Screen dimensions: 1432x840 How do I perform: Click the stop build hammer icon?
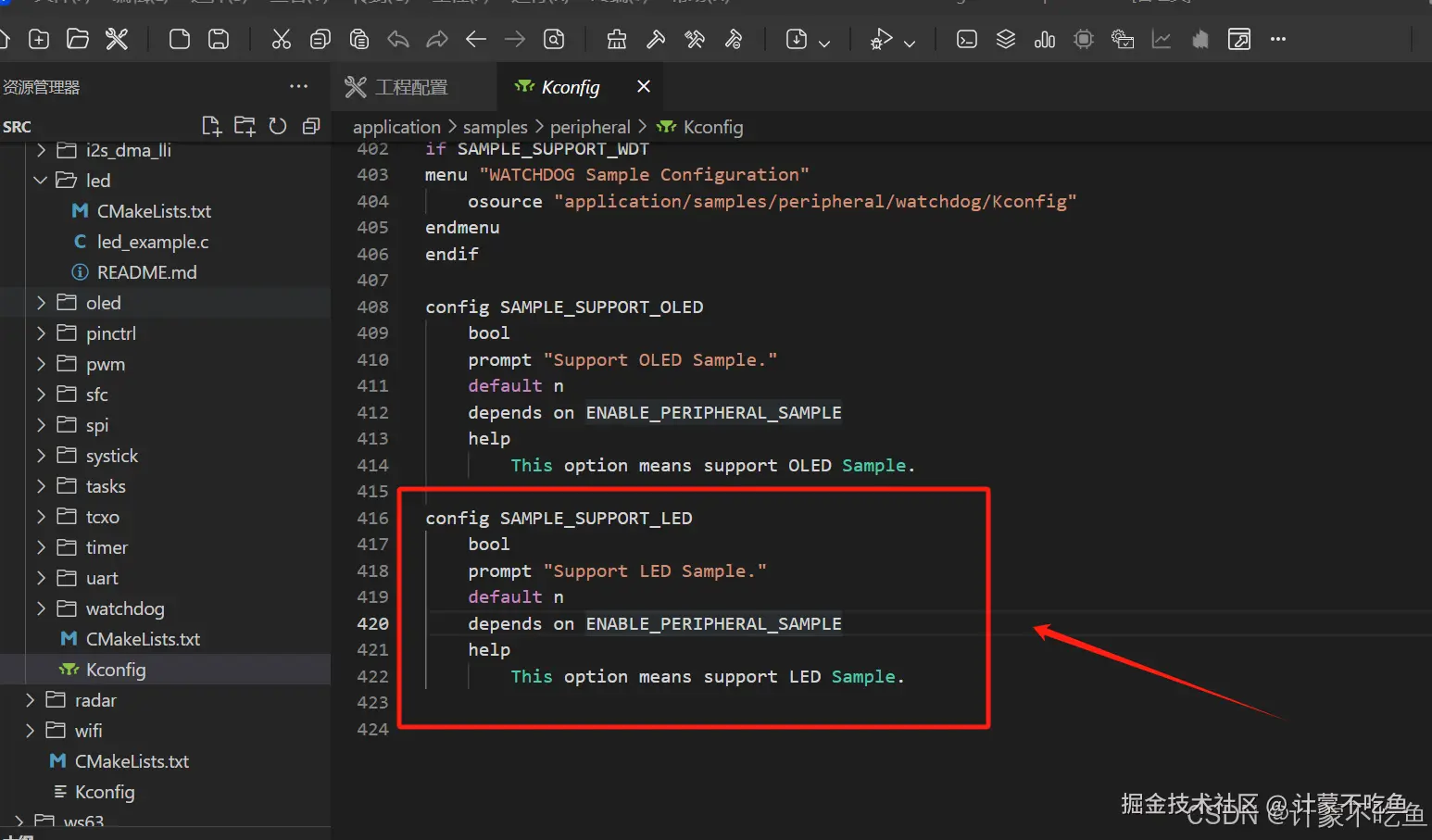click(x=734, y=39)
